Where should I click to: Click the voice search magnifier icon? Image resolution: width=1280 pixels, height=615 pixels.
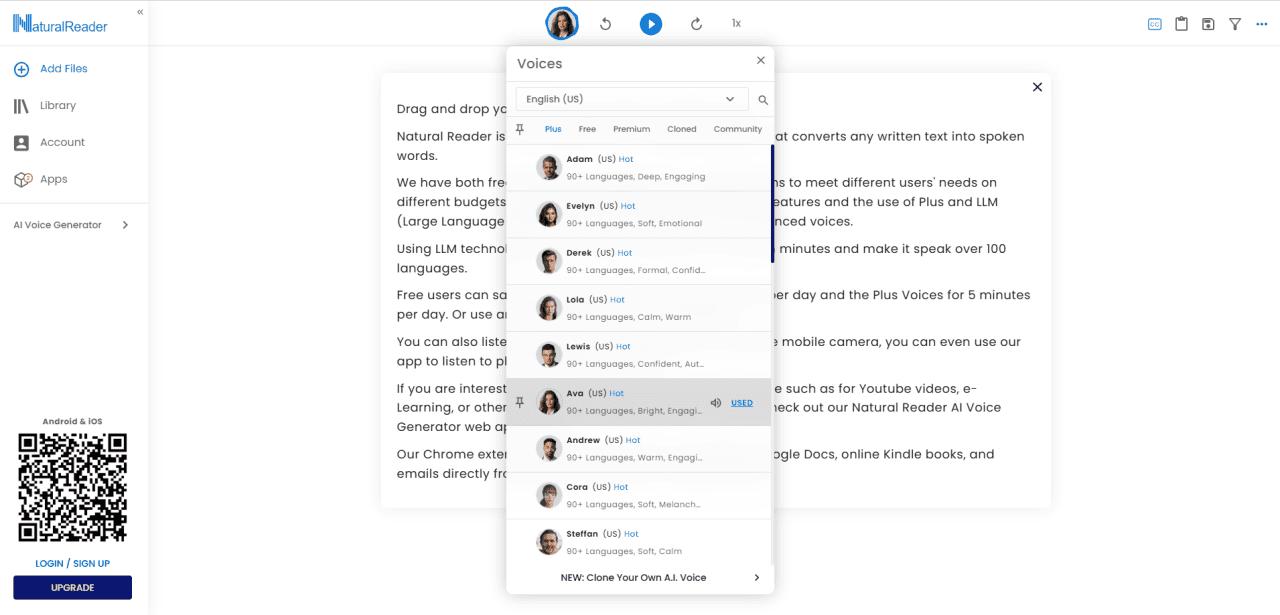[x=763, y=100]
